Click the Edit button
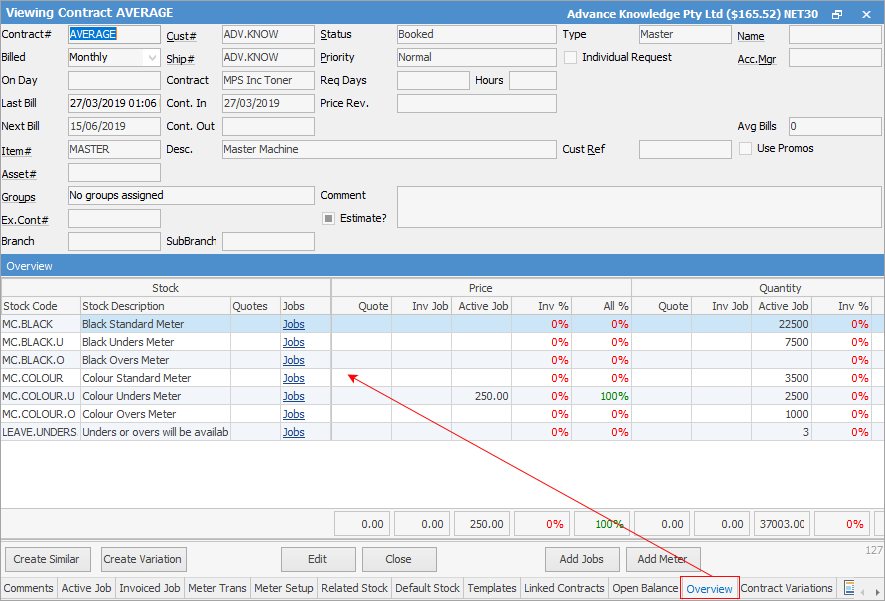885x601 pixels. [318, 559]
